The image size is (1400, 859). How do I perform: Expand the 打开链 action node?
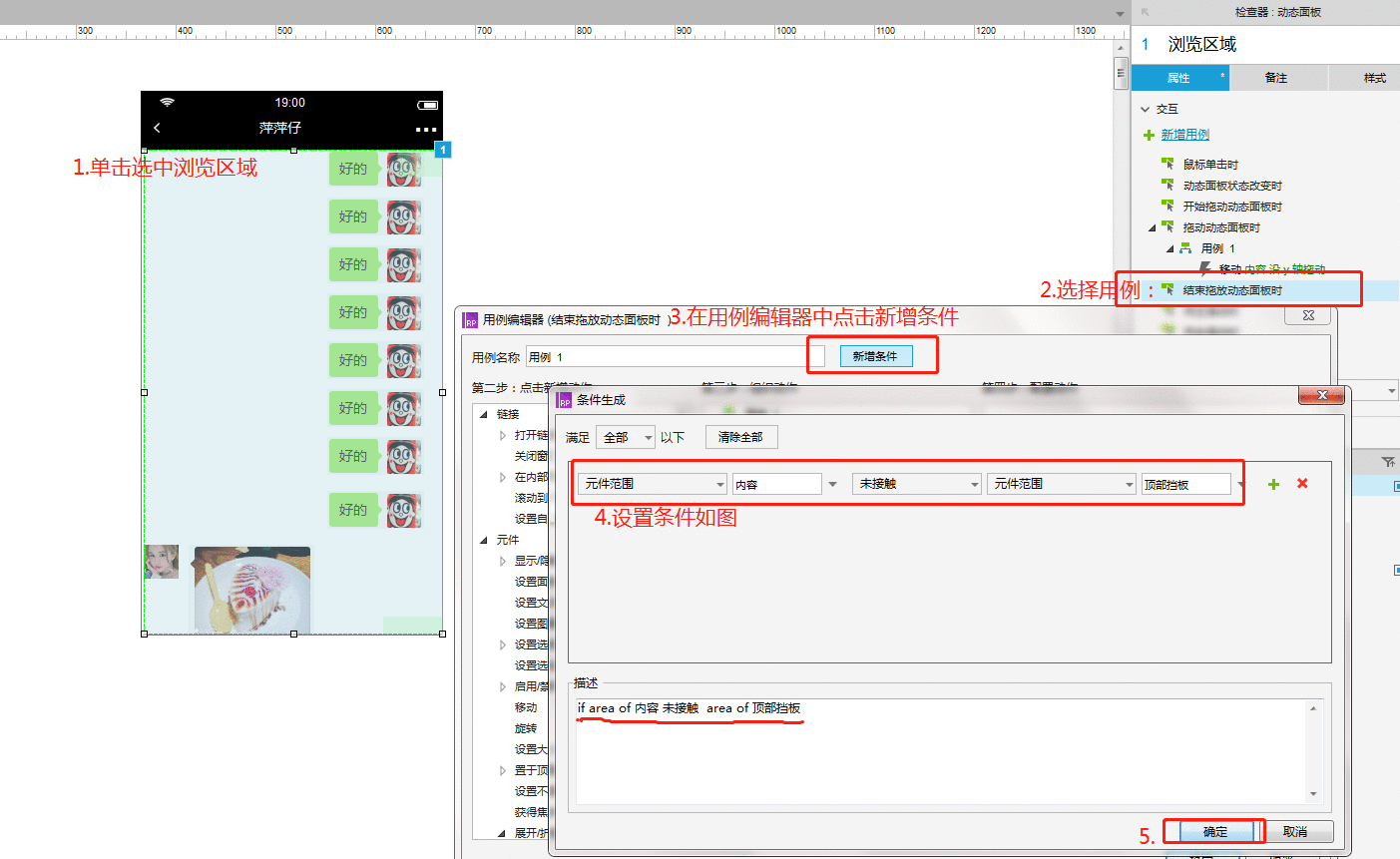tap(503, 435)
